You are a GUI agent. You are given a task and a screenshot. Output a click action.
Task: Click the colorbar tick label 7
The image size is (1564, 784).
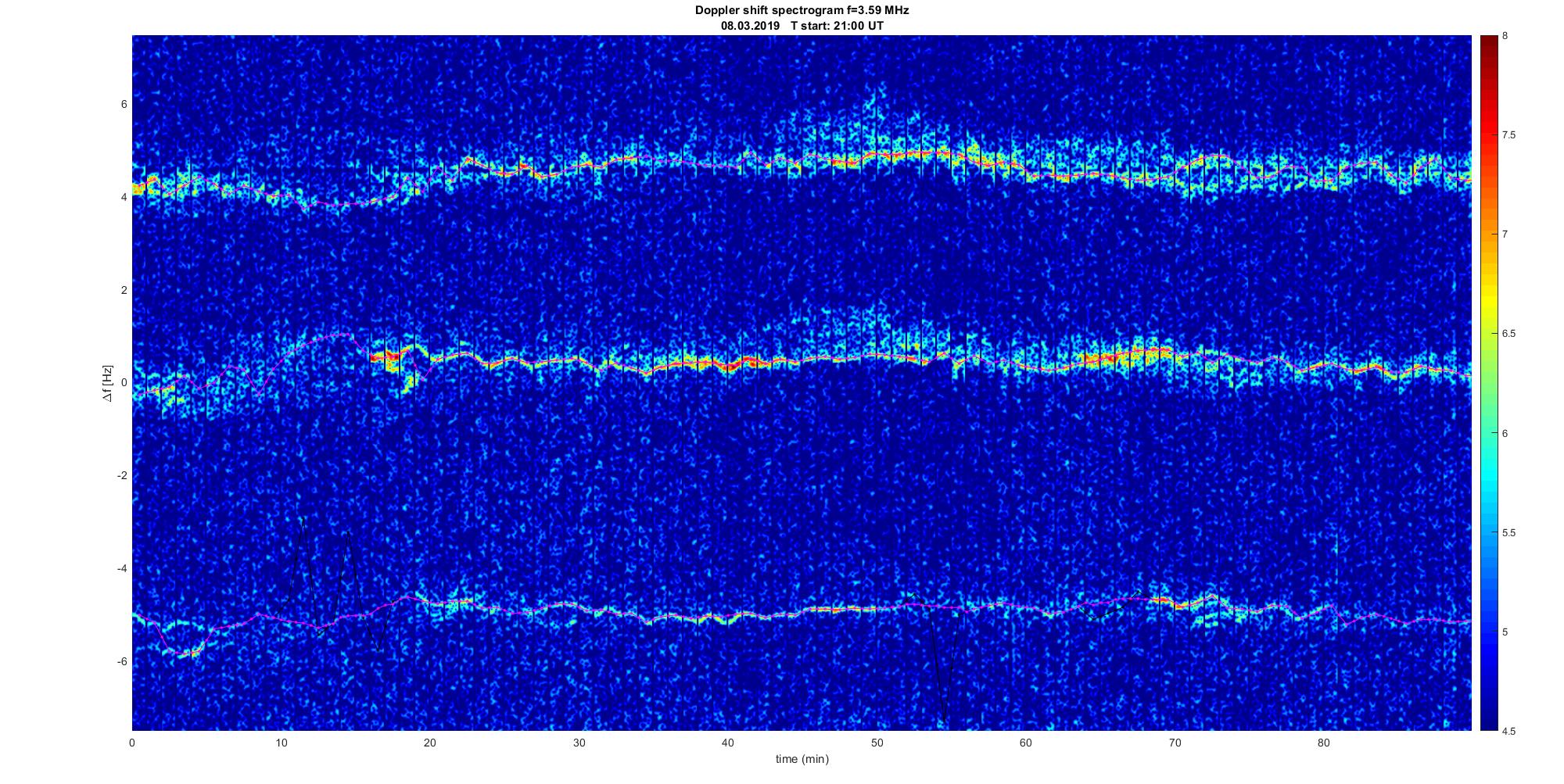1505,234
